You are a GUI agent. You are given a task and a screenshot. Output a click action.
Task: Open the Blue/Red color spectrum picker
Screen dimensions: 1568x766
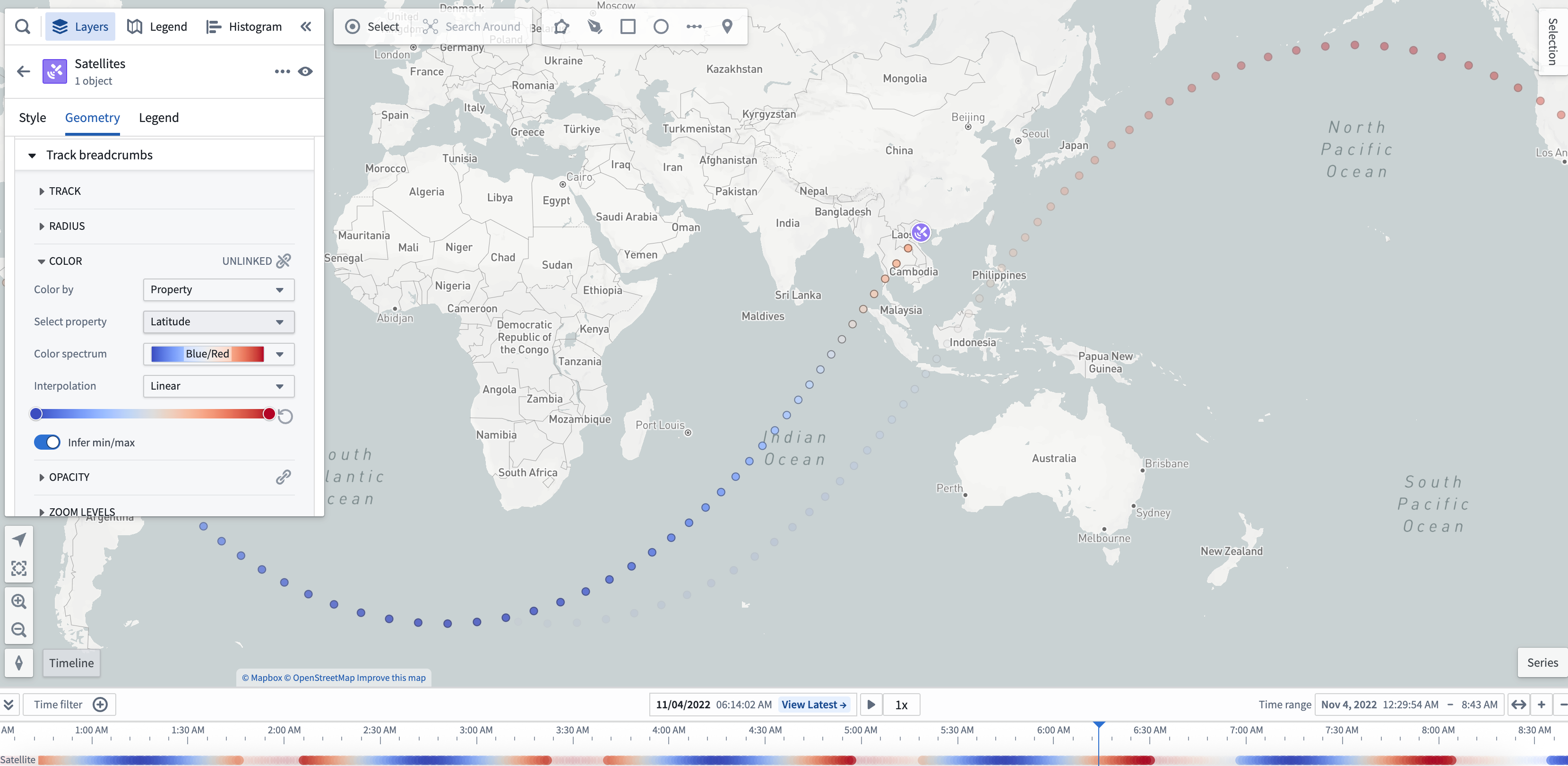pyautogui.click(x=218, y=354)
